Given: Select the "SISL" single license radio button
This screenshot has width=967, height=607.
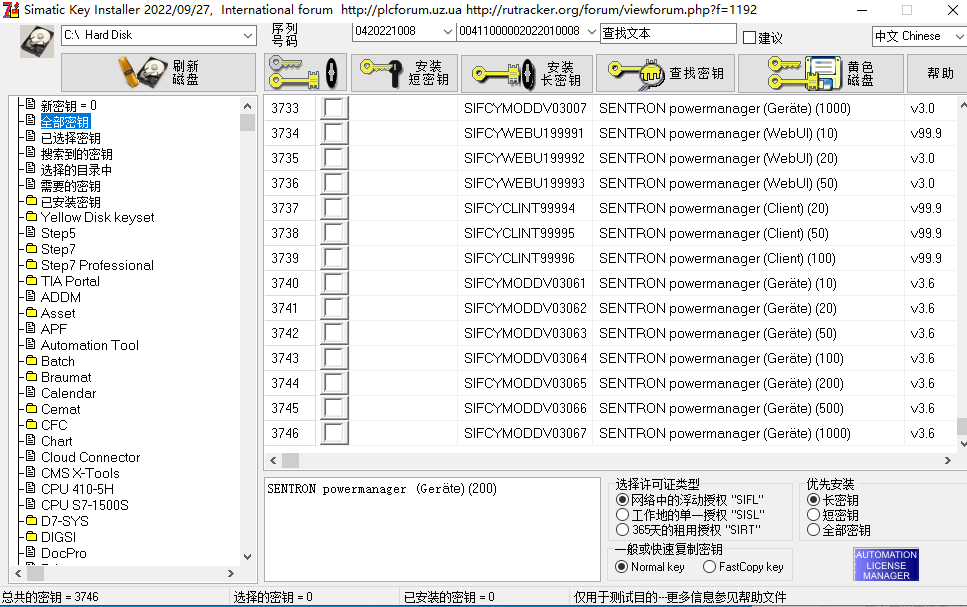Looking at the screenshot, I should pos(623,515).
